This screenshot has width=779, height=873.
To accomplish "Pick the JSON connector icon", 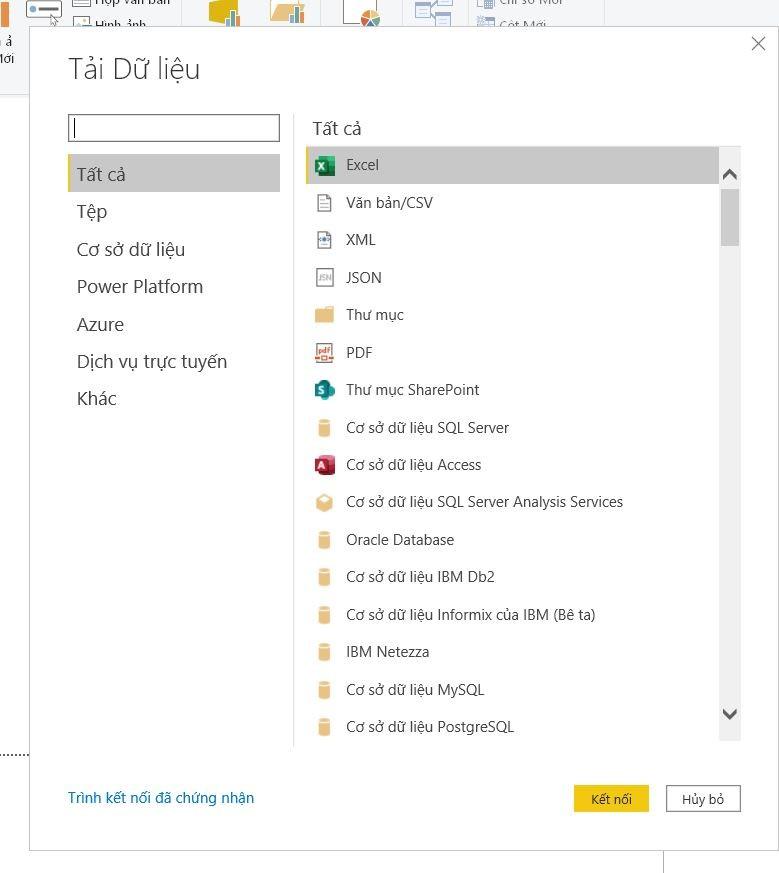I will 324,278.
